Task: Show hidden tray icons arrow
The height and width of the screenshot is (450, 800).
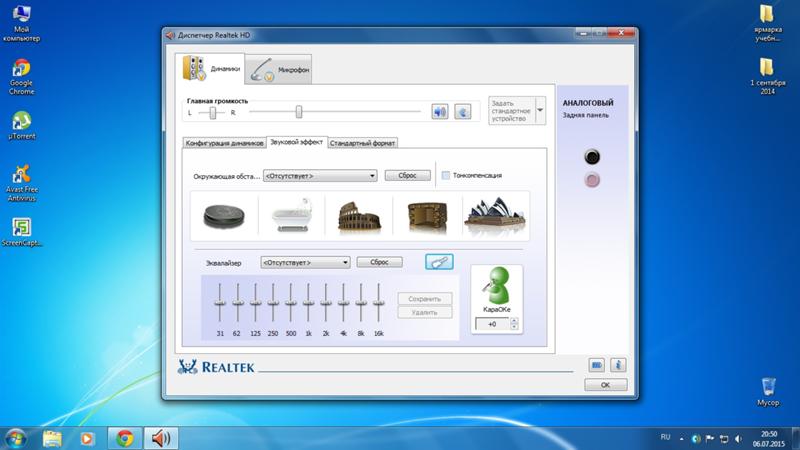Action: (x=682, y=439)
